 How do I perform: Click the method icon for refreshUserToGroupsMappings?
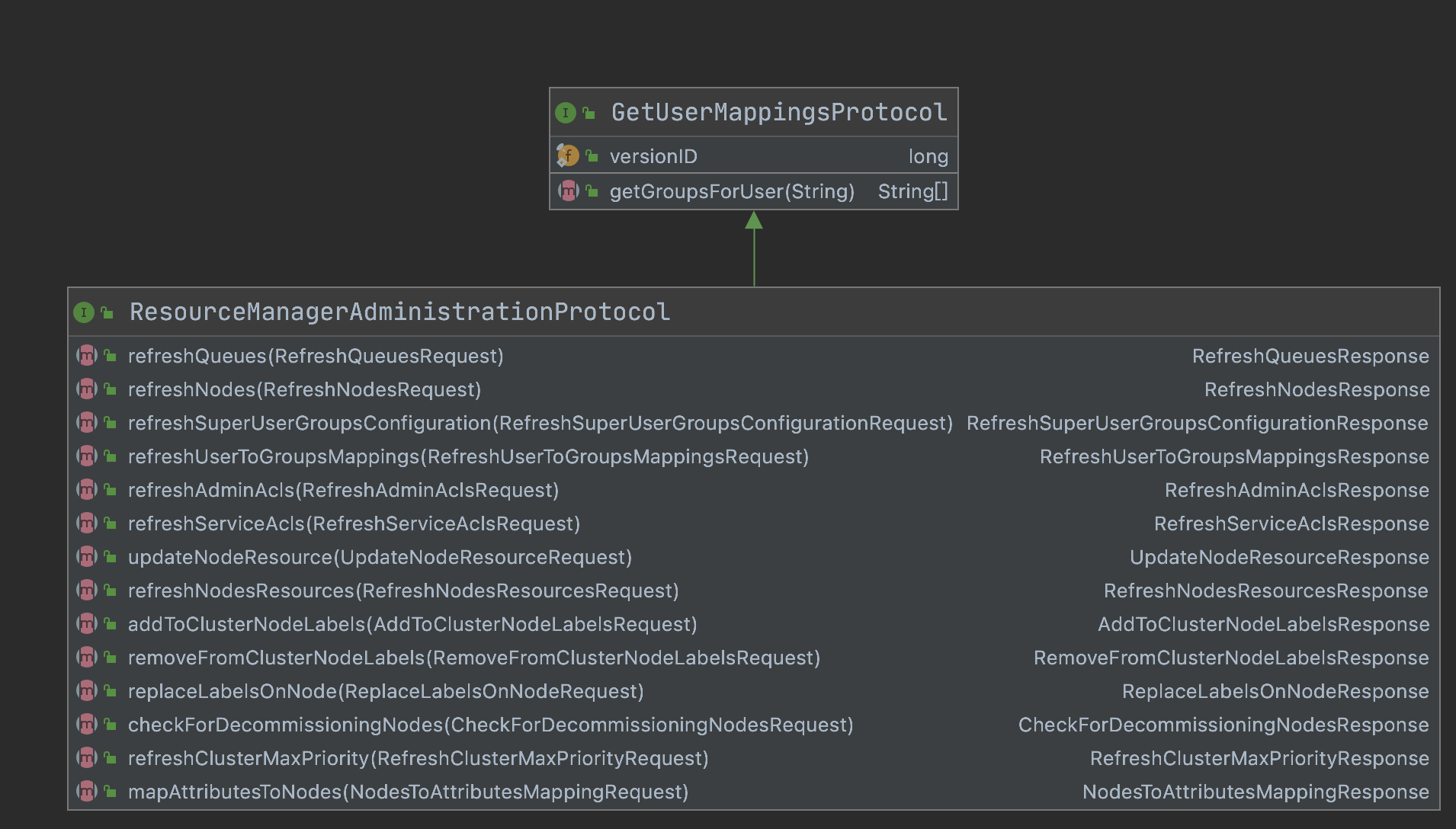(87, 456)
